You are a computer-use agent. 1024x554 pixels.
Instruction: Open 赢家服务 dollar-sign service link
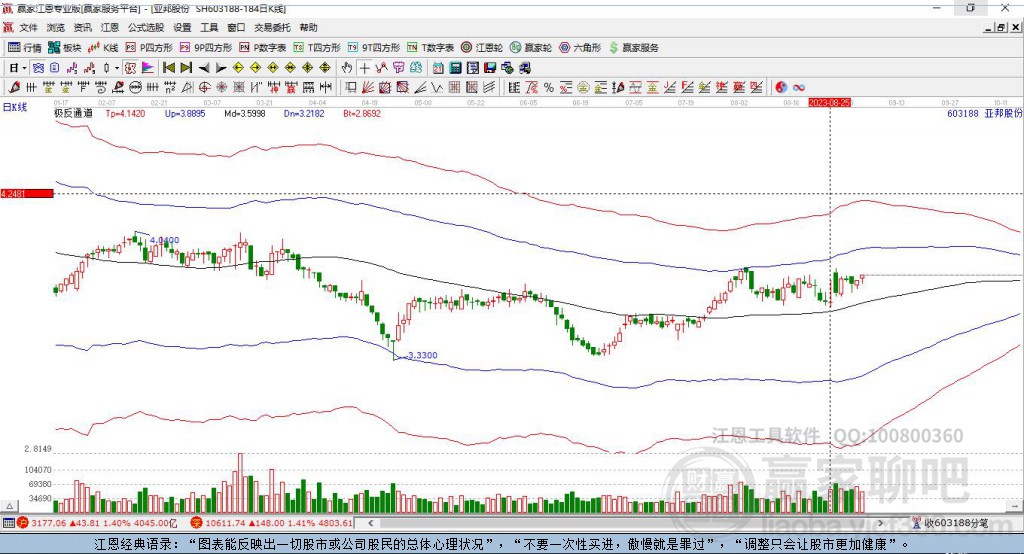(633, 48)
